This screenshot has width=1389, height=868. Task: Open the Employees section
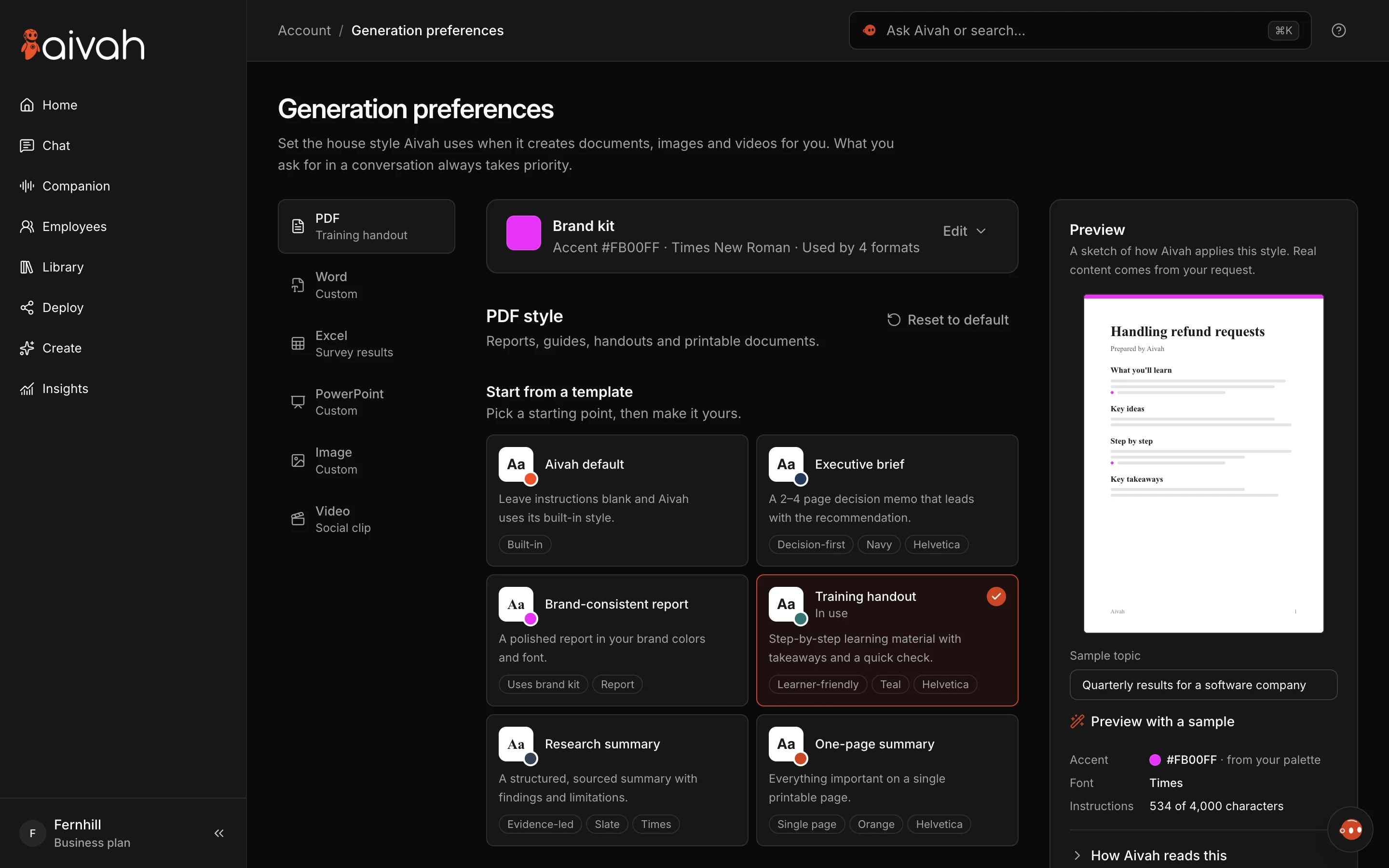click(63, 227)
